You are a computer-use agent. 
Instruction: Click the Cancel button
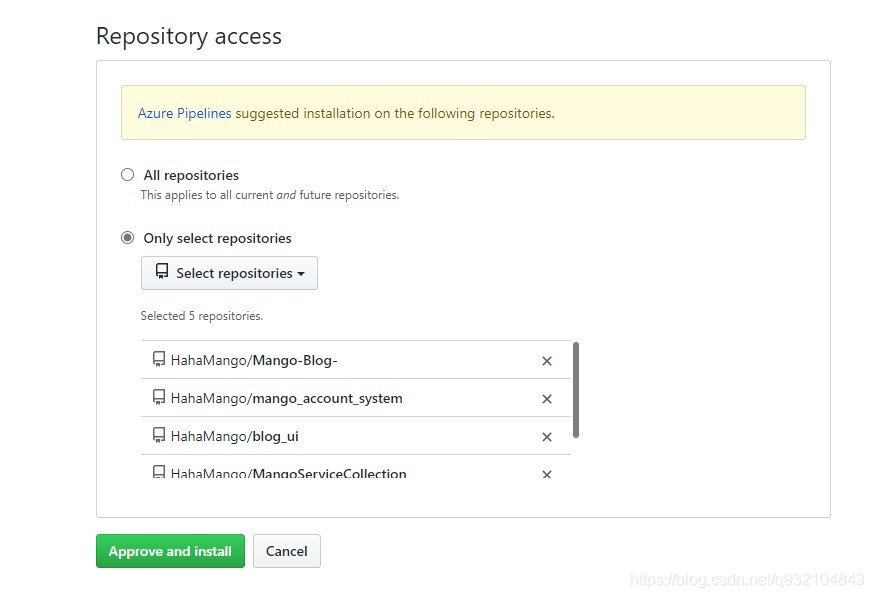point(287,551)
